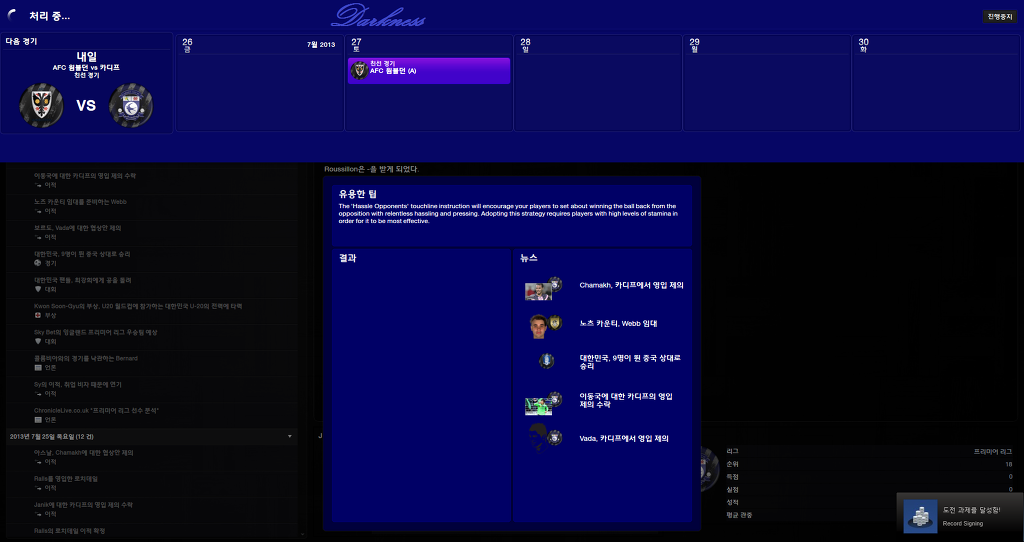The width and height of the screenshot is (1024, 542).
Task: Collapse the 2013년 7월 25일 목요일 (12 건) group
Action: tap(290, 436)
